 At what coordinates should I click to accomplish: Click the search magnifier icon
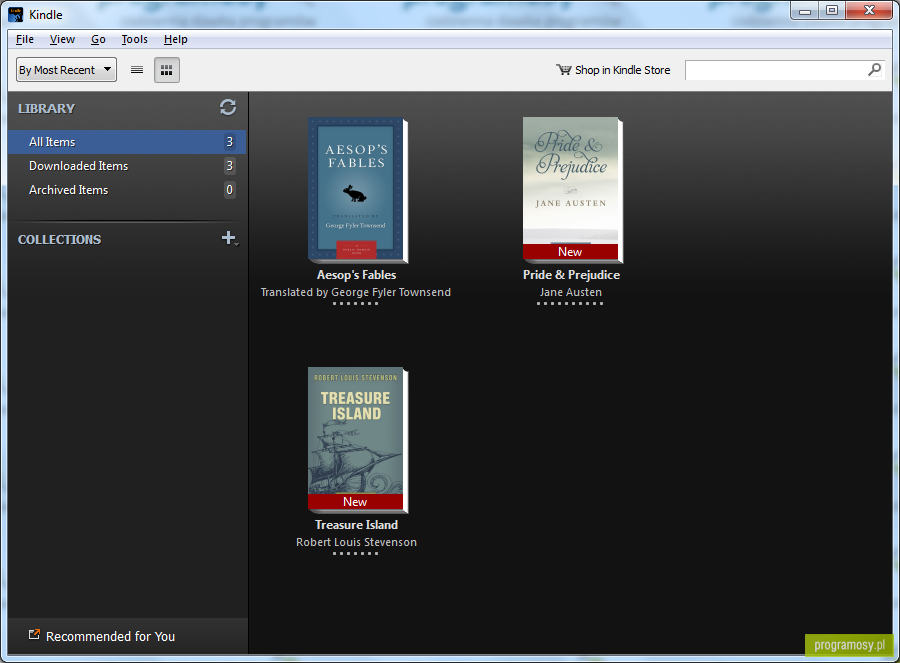pos(874,69)
